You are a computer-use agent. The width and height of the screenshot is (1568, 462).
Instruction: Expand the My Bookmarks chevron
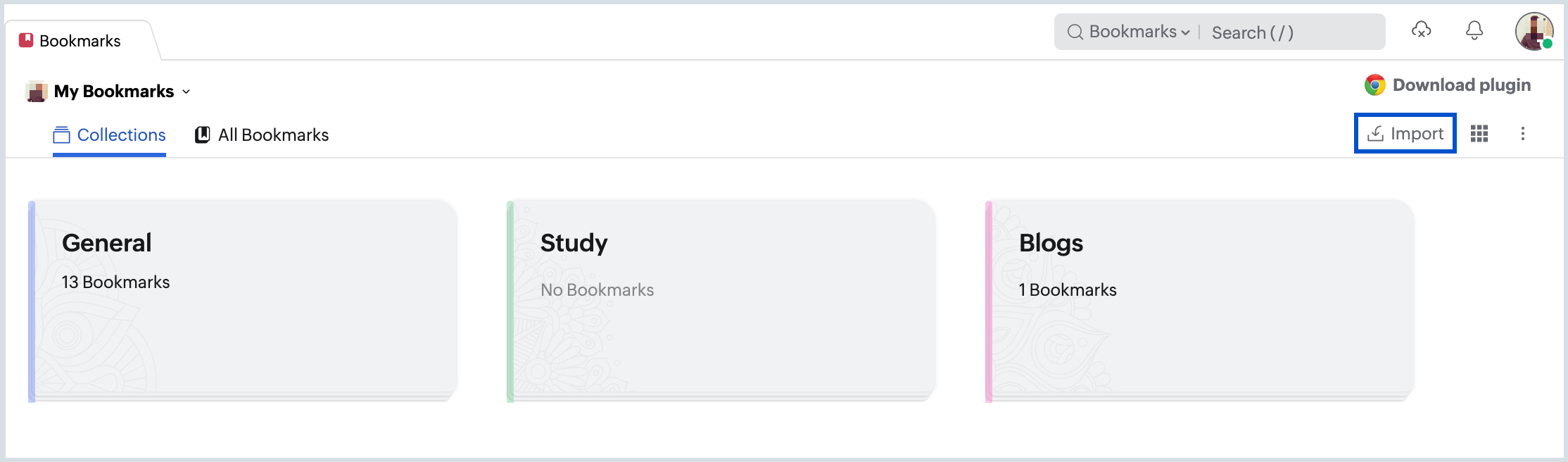[186, 92]
